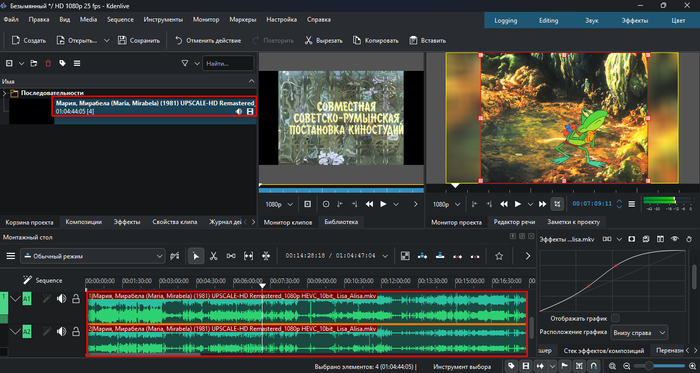Screen dimensions: 700x373
Task: Click the track compositing icon left of razor
Action: 175,256
